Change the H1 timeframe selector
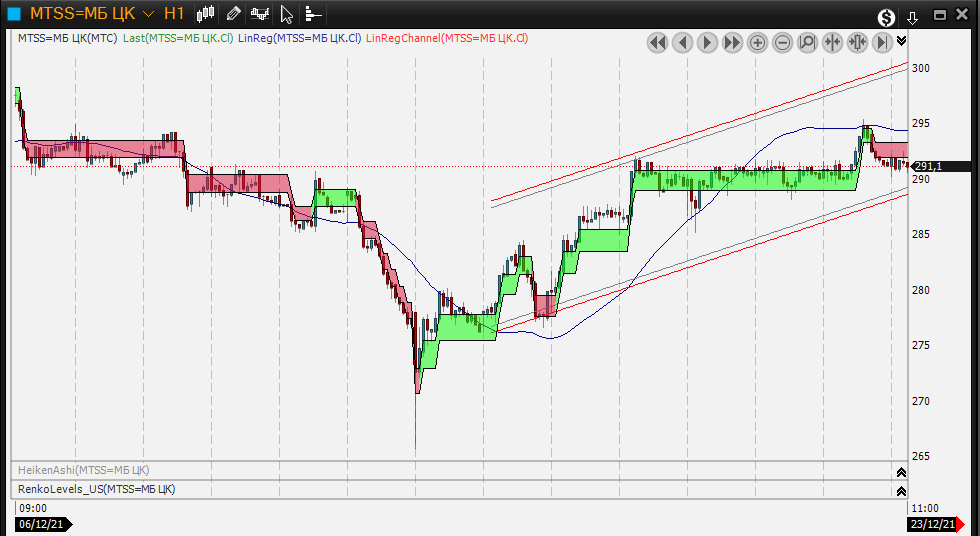980x536 pixels. pos(174,14)
